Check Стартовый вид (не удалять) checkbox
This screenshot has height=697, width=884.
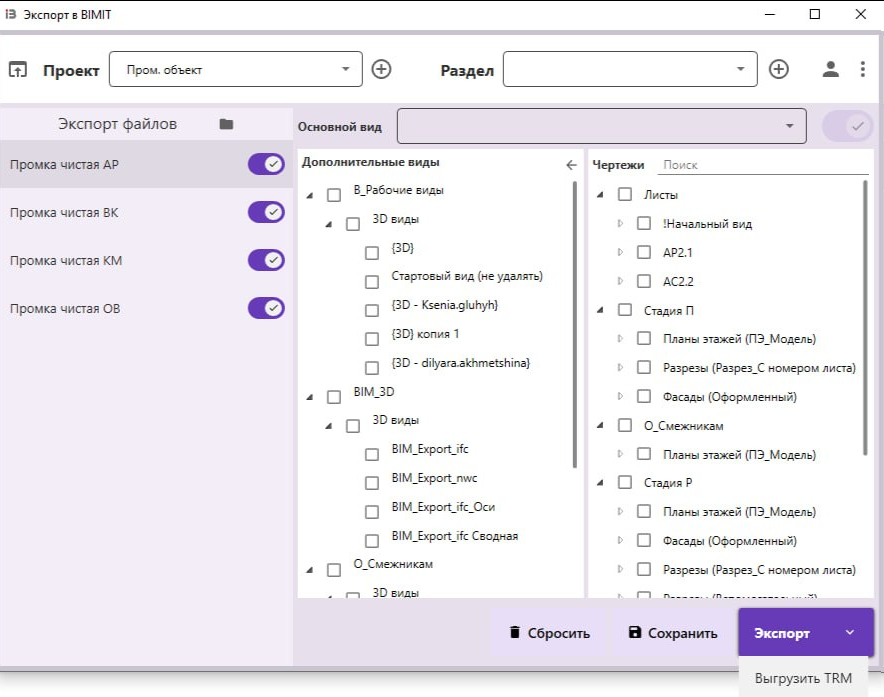[x=372, y=281]
